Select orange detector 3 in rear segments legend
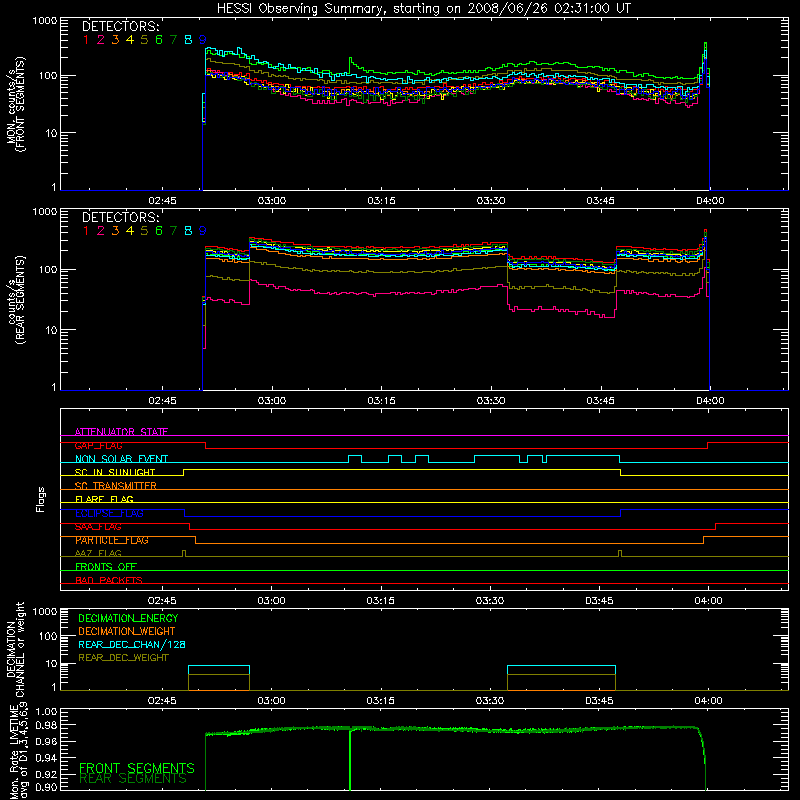 pos(115,231)
